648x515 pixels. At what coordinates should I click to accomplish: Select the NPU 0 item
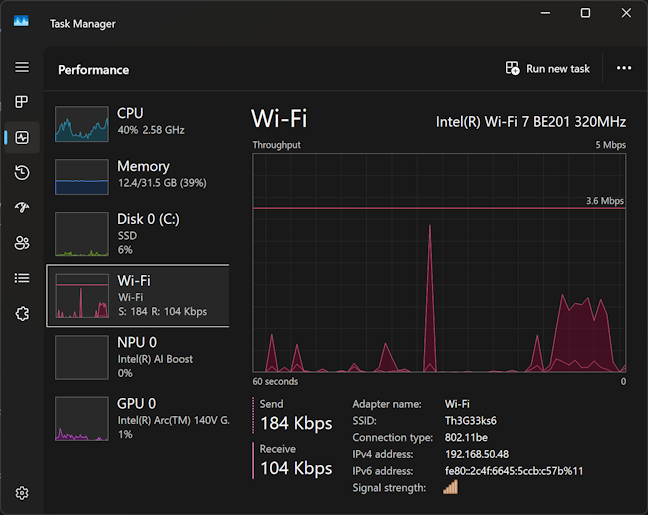click(138, 357)
